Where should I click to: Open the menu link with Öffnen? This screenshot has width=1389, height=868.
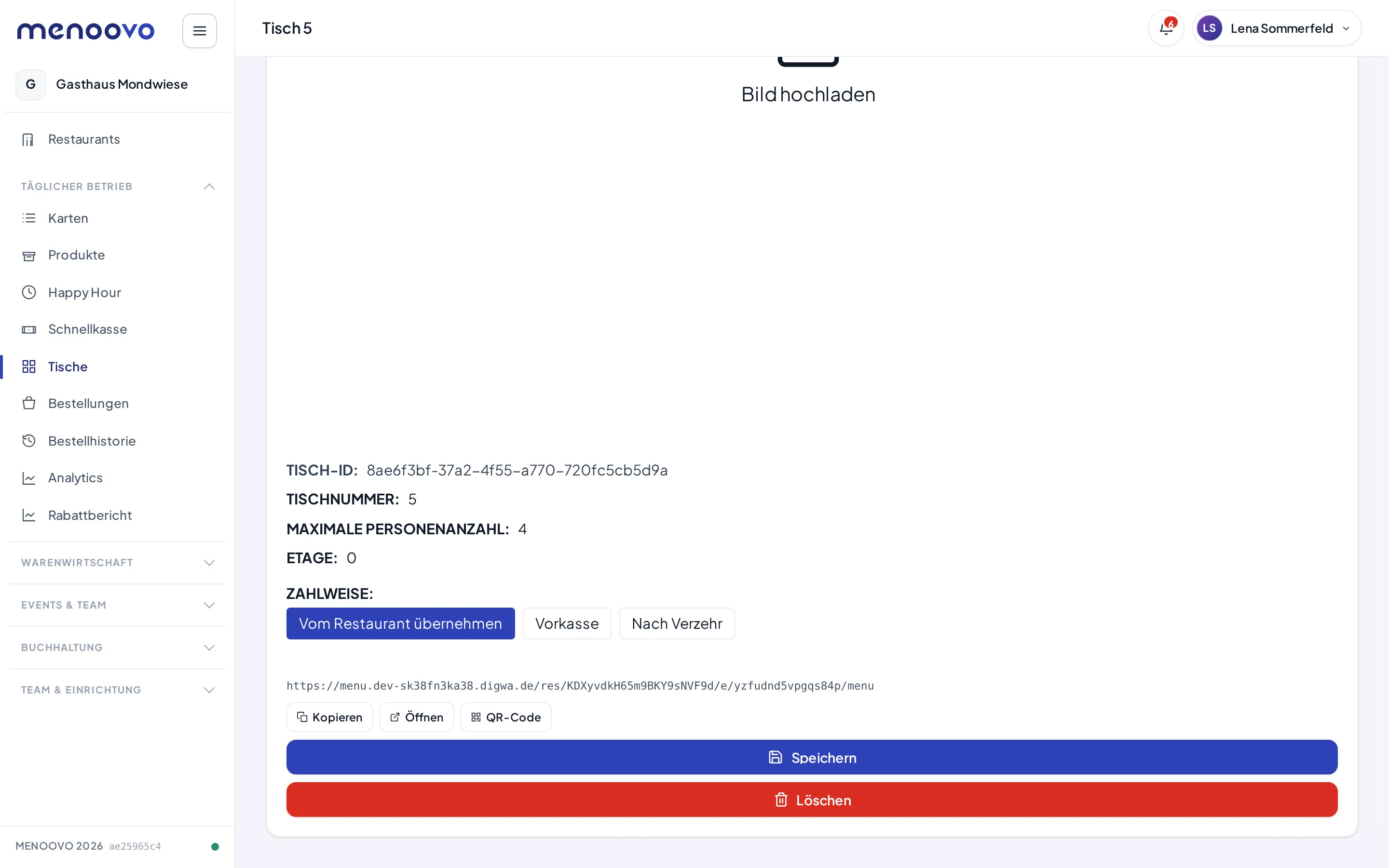pos(416,717)
